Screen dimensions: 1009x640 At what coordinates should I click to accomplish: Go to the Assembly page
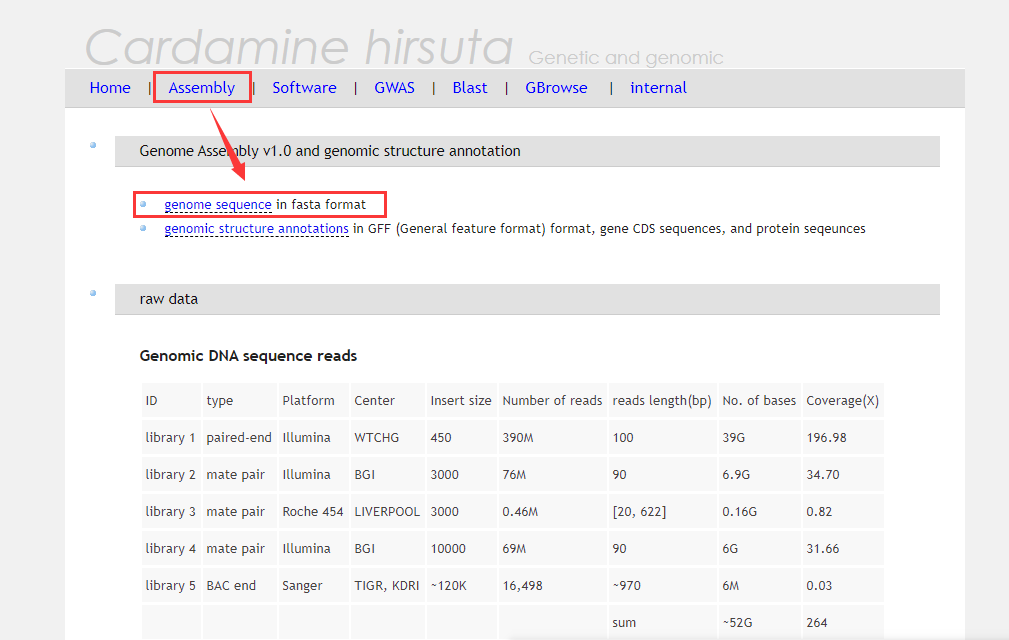202,87
